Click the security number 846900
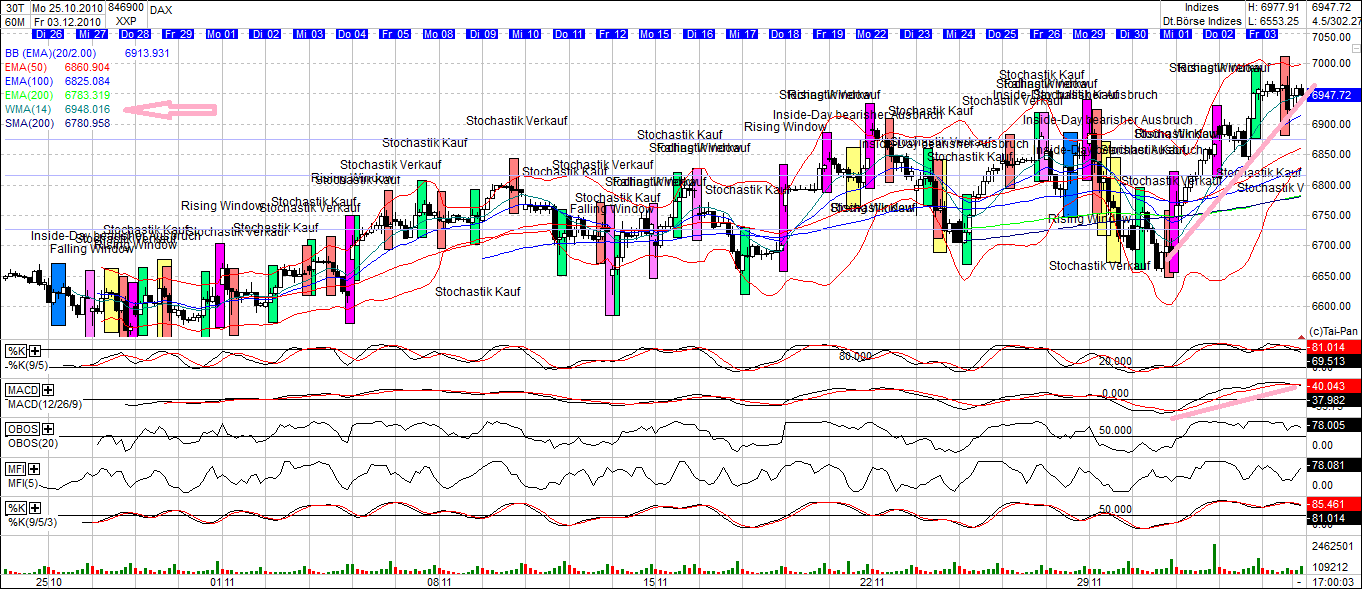Image resolution: width=1362 pixels, height=589 pixels. (128, 7)
